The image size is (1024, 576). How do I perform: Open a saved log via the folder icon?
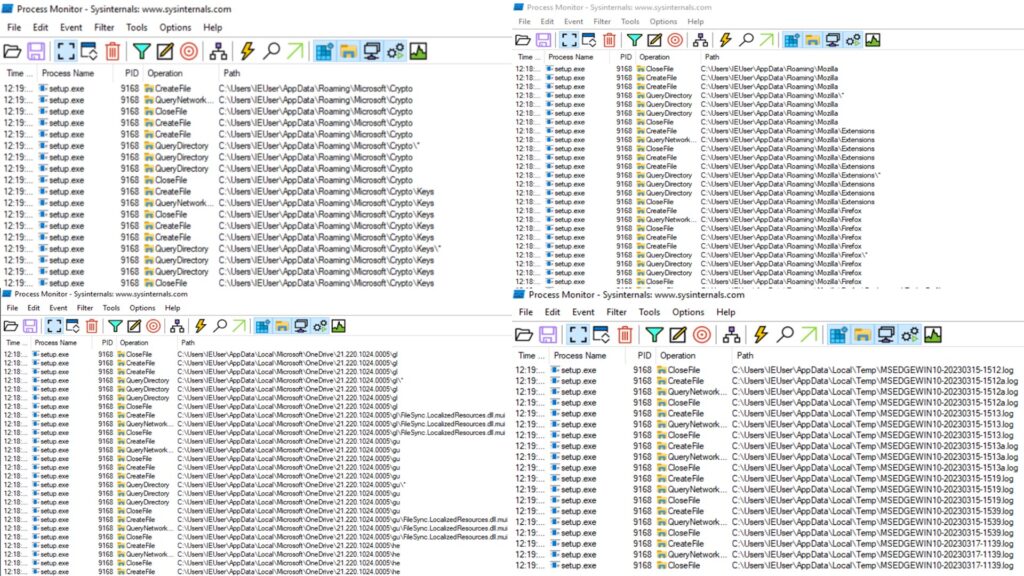click(13, 49)
